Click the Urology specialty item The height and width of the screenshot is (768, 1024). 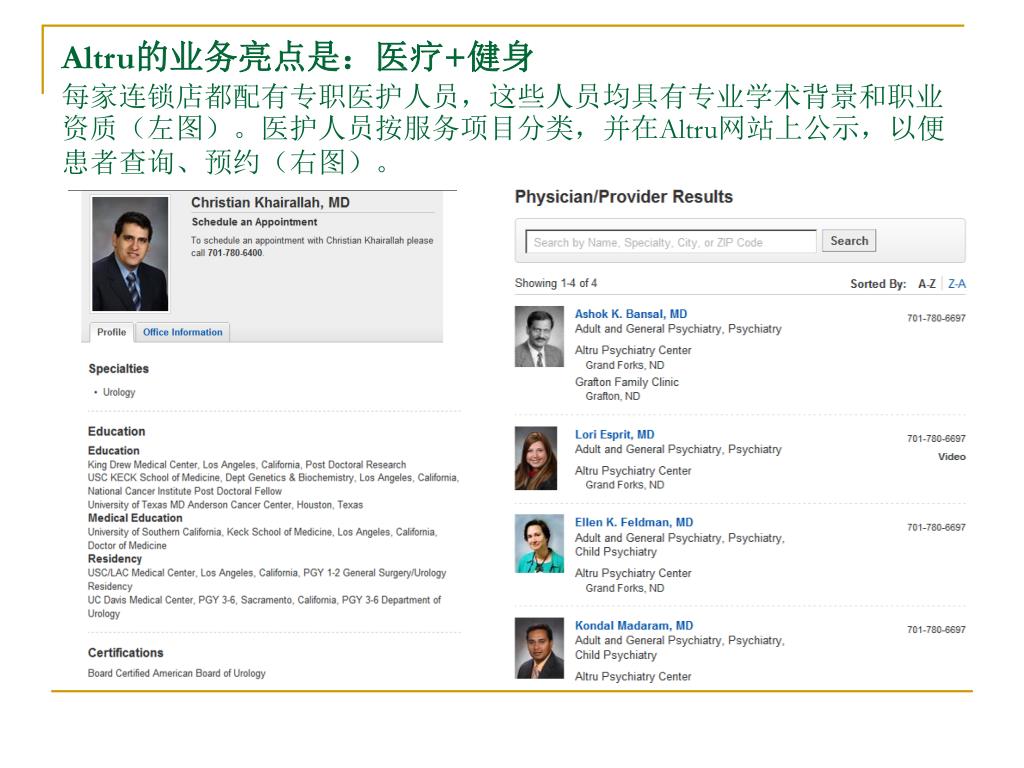point(119,392)
